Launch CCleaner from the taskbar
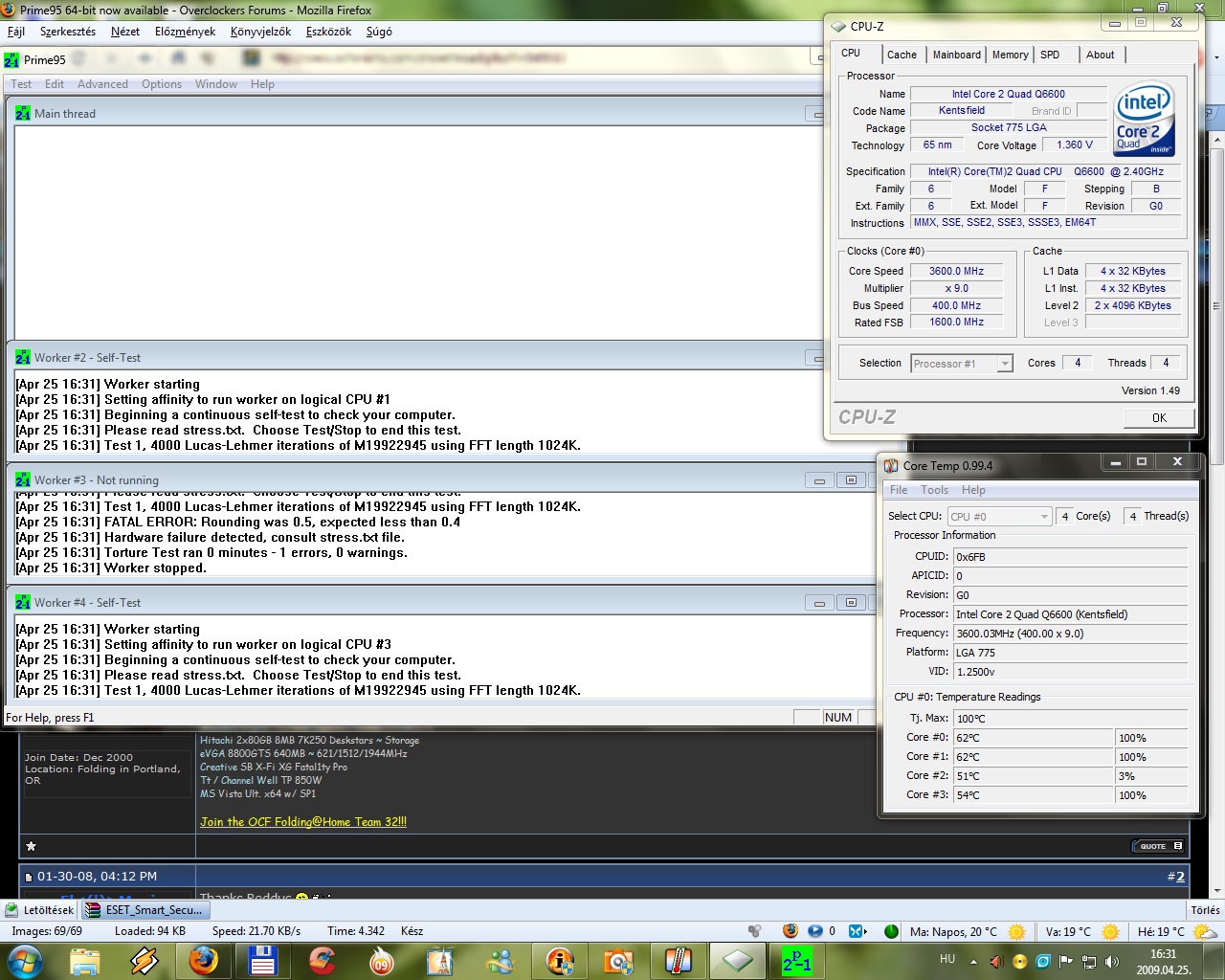Image resolution: width=1225 pixels, height=980 pixels. pyautogui.click(x=323, y=961)
